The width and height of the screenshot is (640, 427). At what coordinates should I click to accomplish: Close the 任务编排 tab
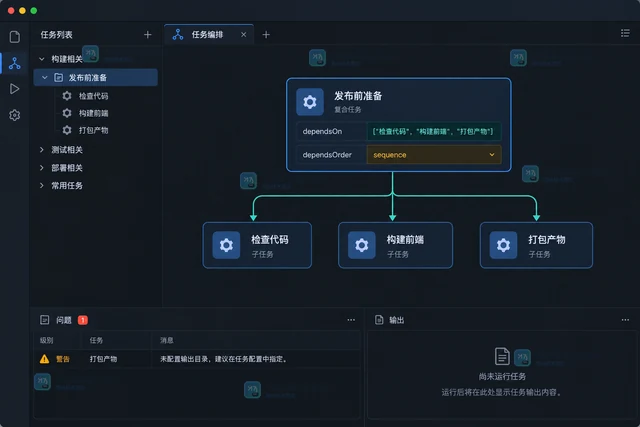(244, 35)
